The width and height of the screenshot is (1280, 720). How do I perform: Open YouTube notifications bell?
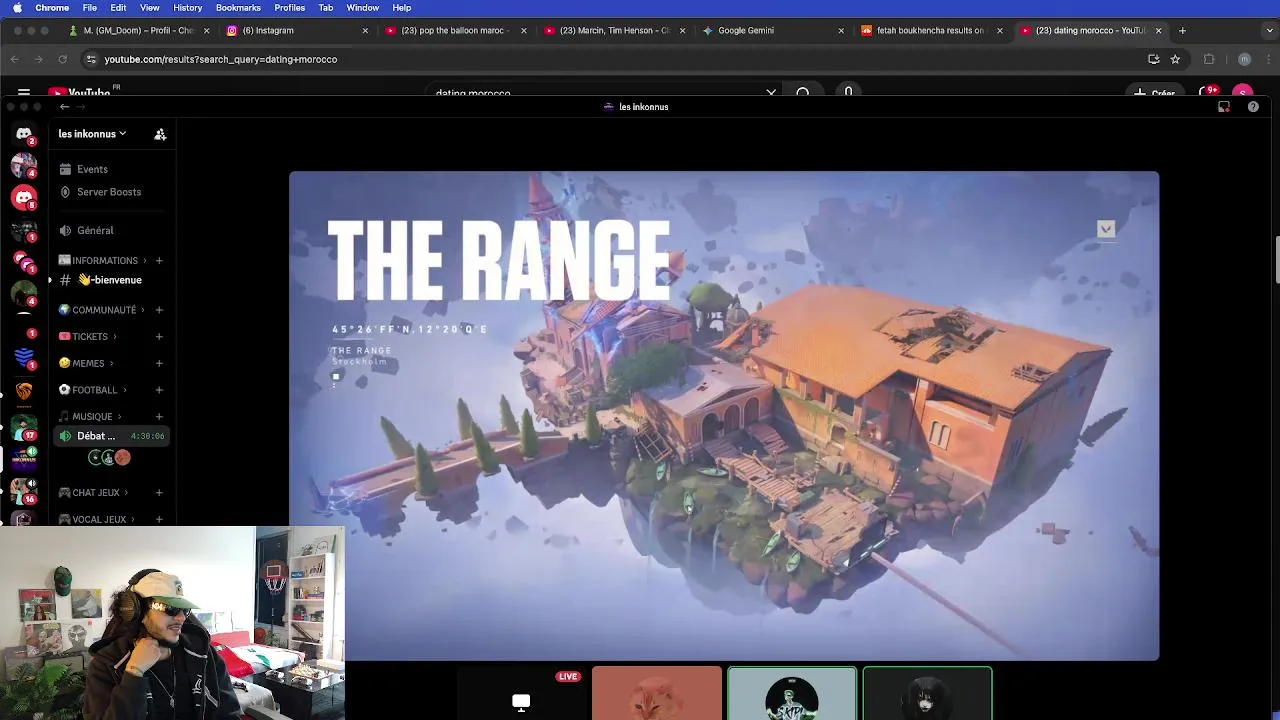(1209, 93)
